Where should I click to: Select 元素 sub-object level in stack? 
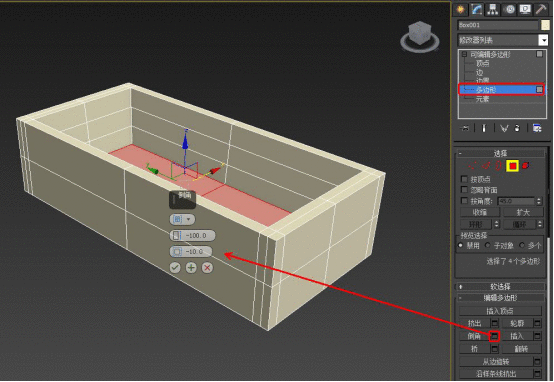click(x=483, y=99)
